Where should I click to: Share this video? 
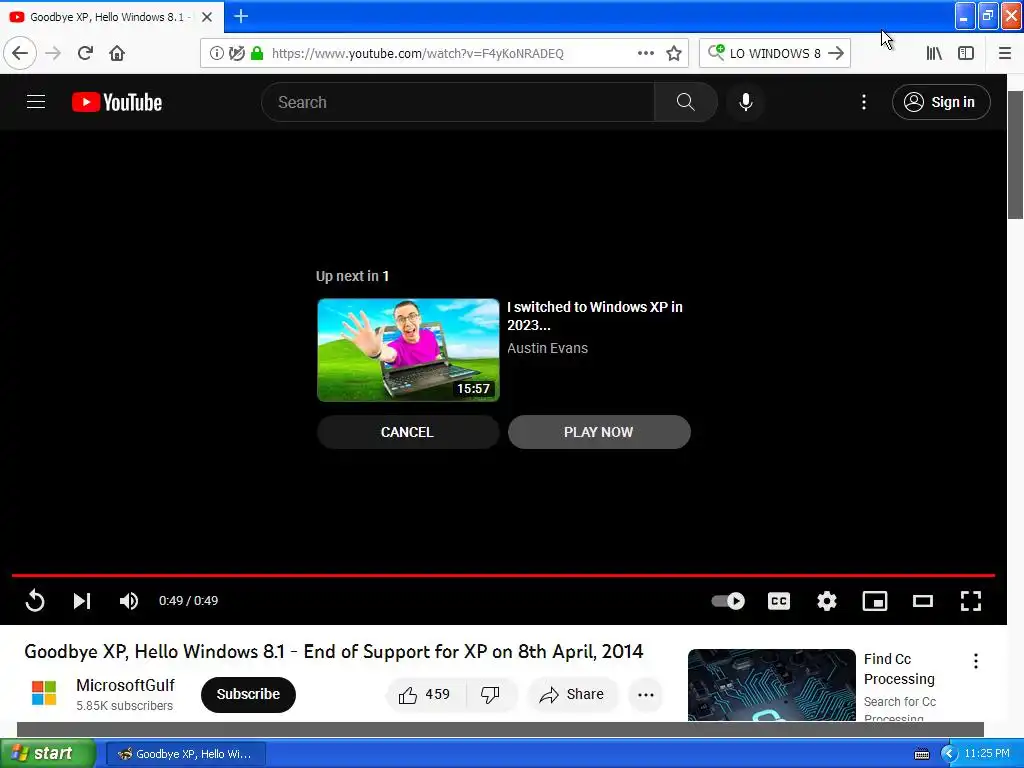572,694
